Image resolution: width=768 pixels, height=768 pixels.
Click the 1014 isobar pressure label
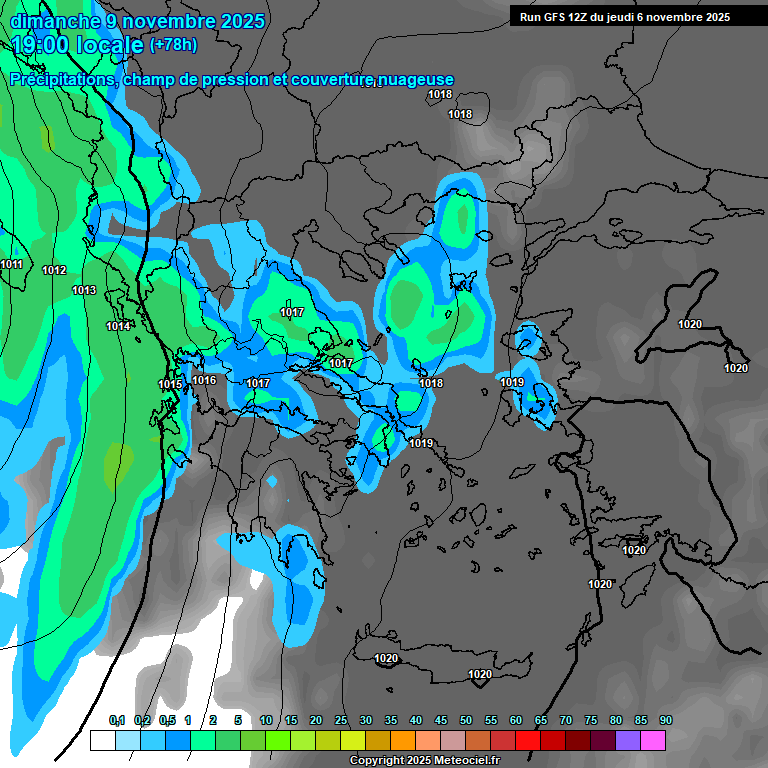118,326
